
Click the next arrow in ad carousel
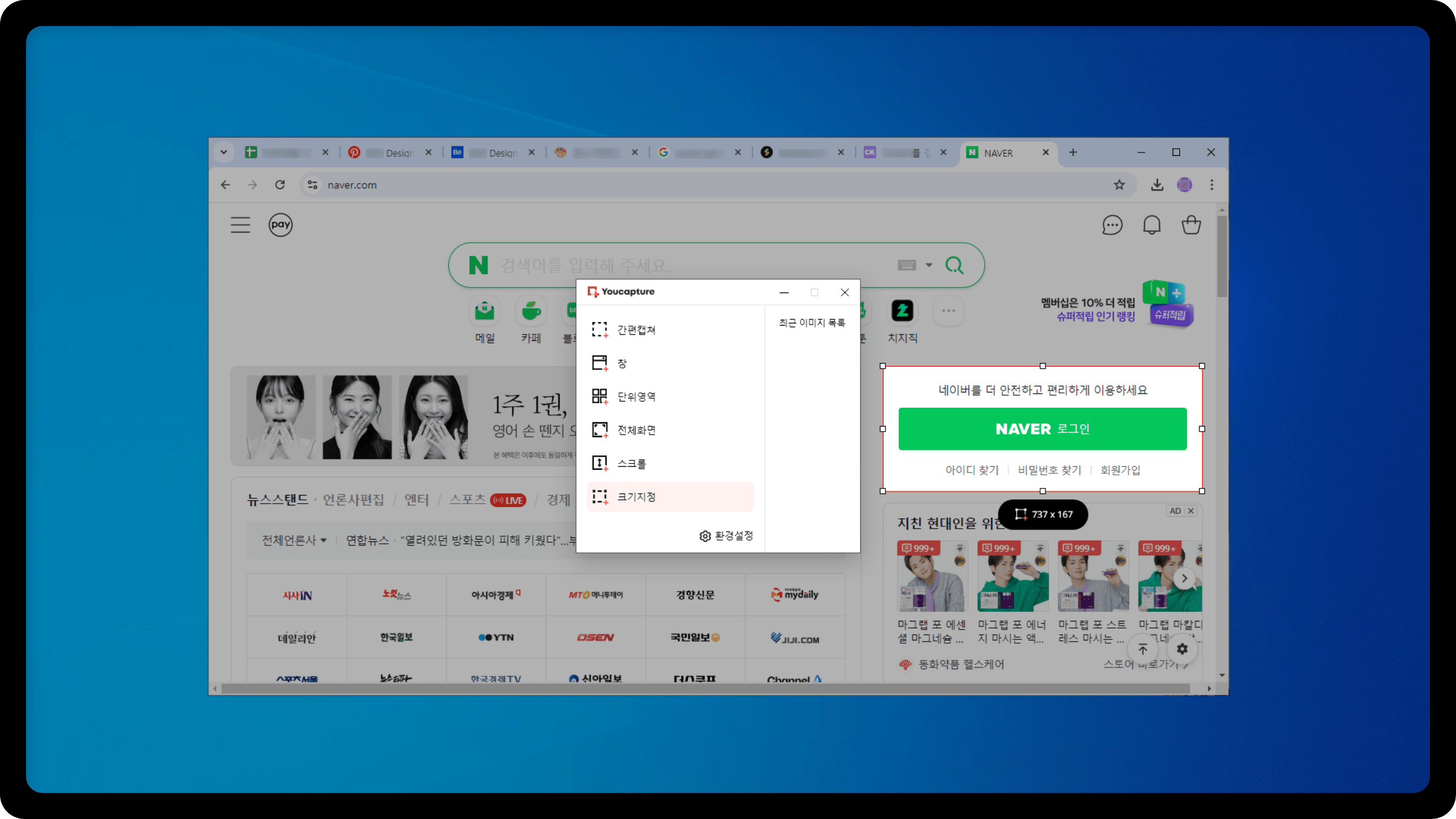click(x=1184, y=578)
